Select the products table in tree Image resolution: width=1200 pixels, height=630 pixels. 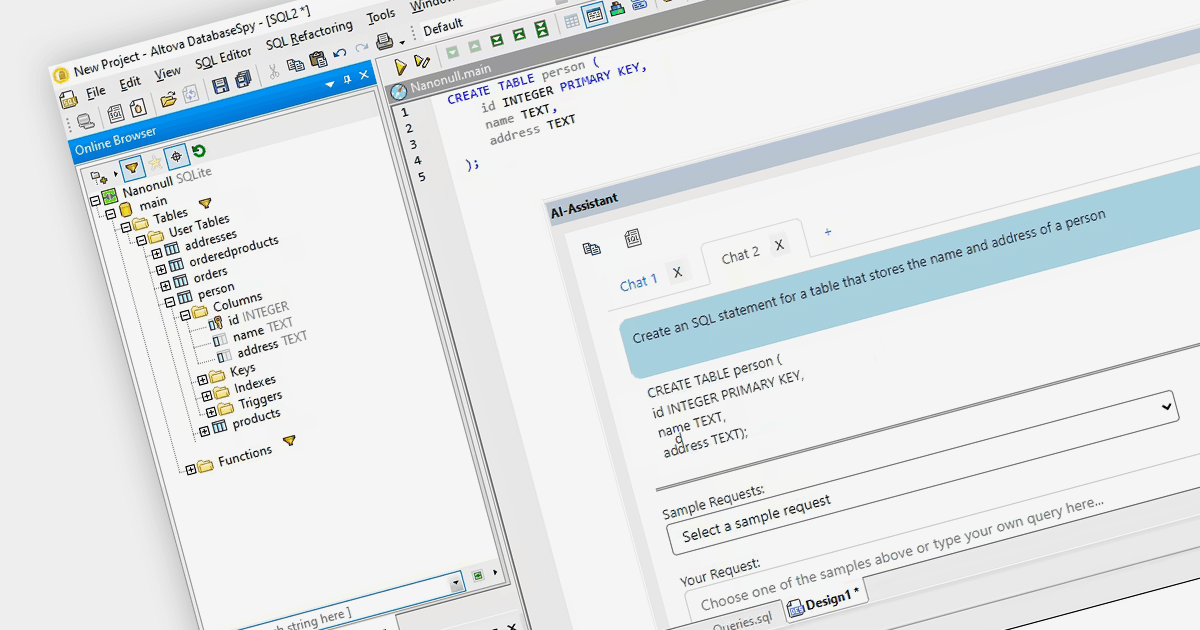click(x=247, y=421)
